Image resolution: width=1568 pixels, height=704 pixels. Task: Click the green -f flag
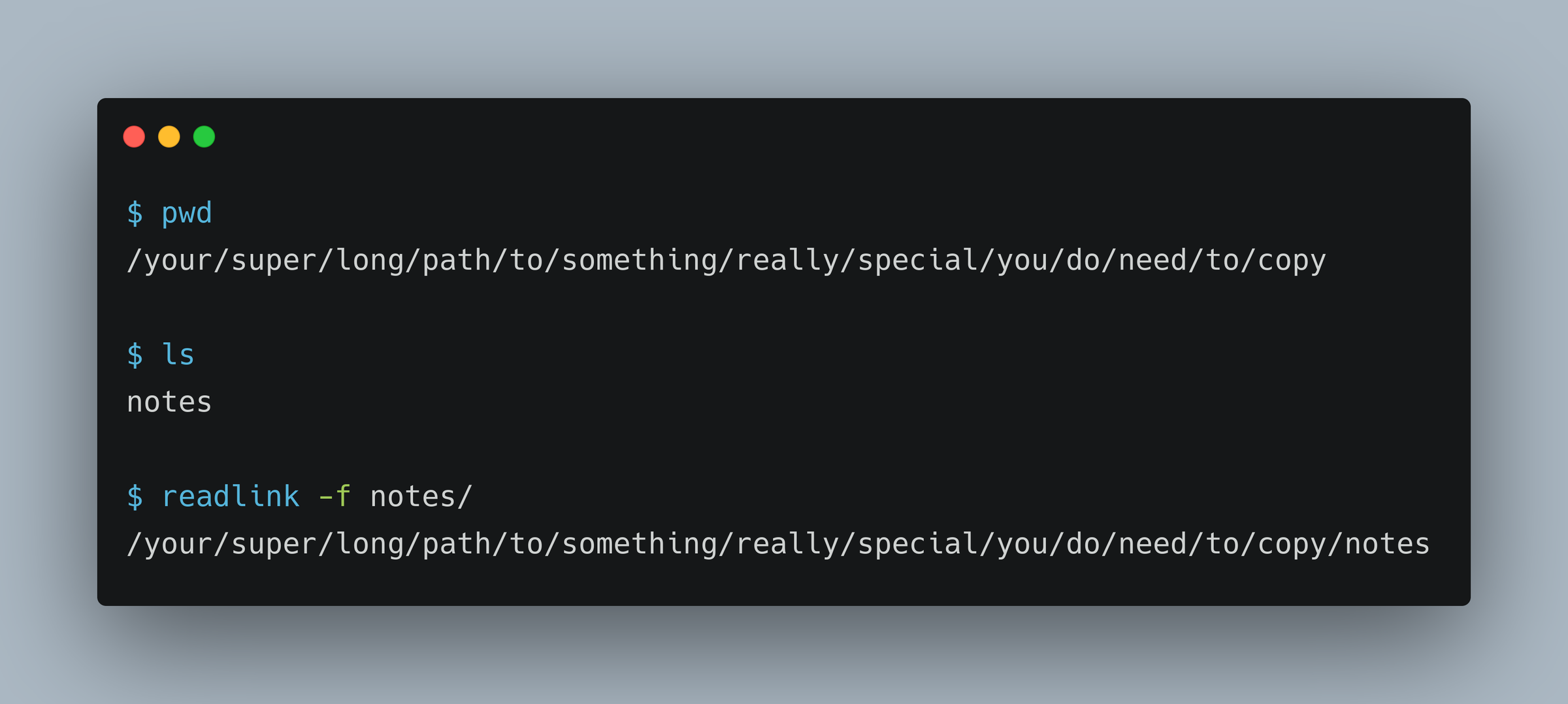(335, 496)
